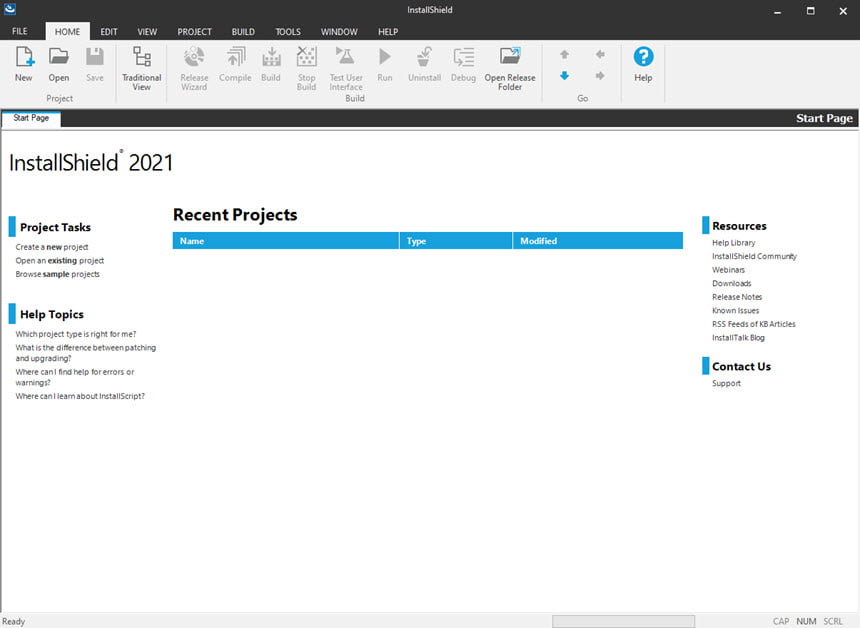Open the Webinars link
This screenshot has height=628, width=860.
728,270
